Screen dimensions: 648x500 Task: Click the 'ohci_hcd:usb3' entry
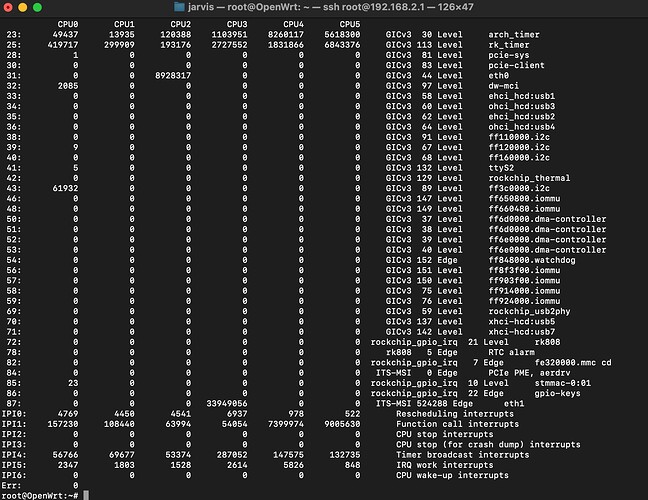point(522,106)
